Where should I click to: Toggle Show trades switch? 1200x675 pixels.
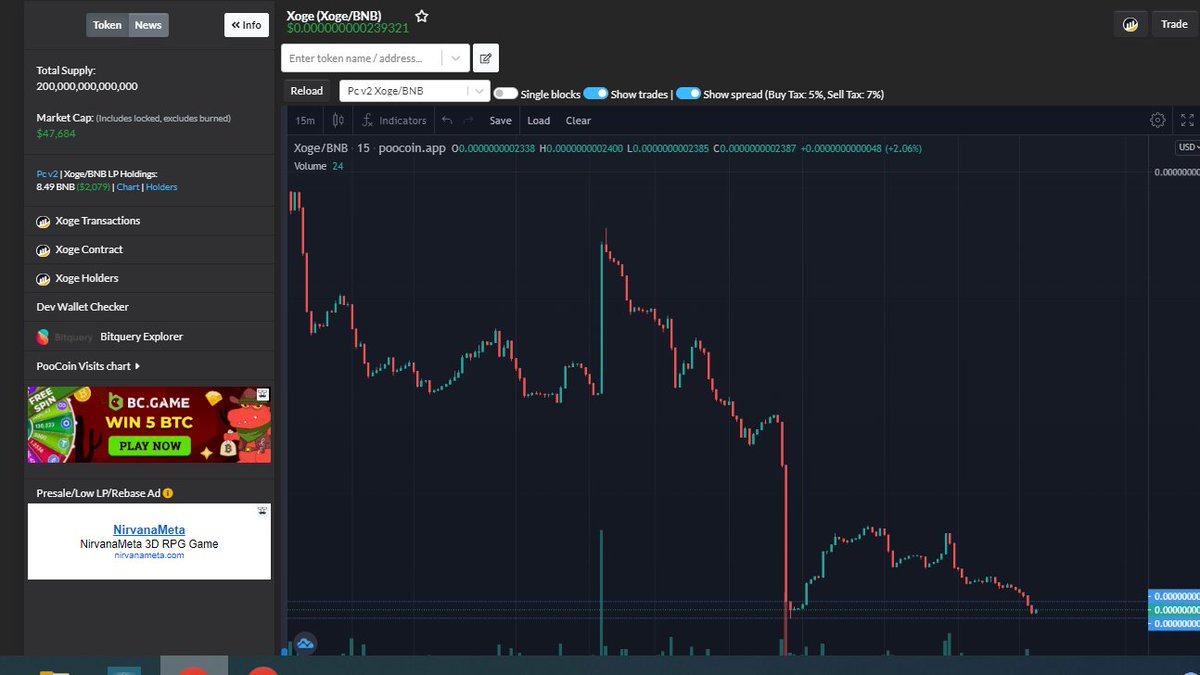point(596,93)
